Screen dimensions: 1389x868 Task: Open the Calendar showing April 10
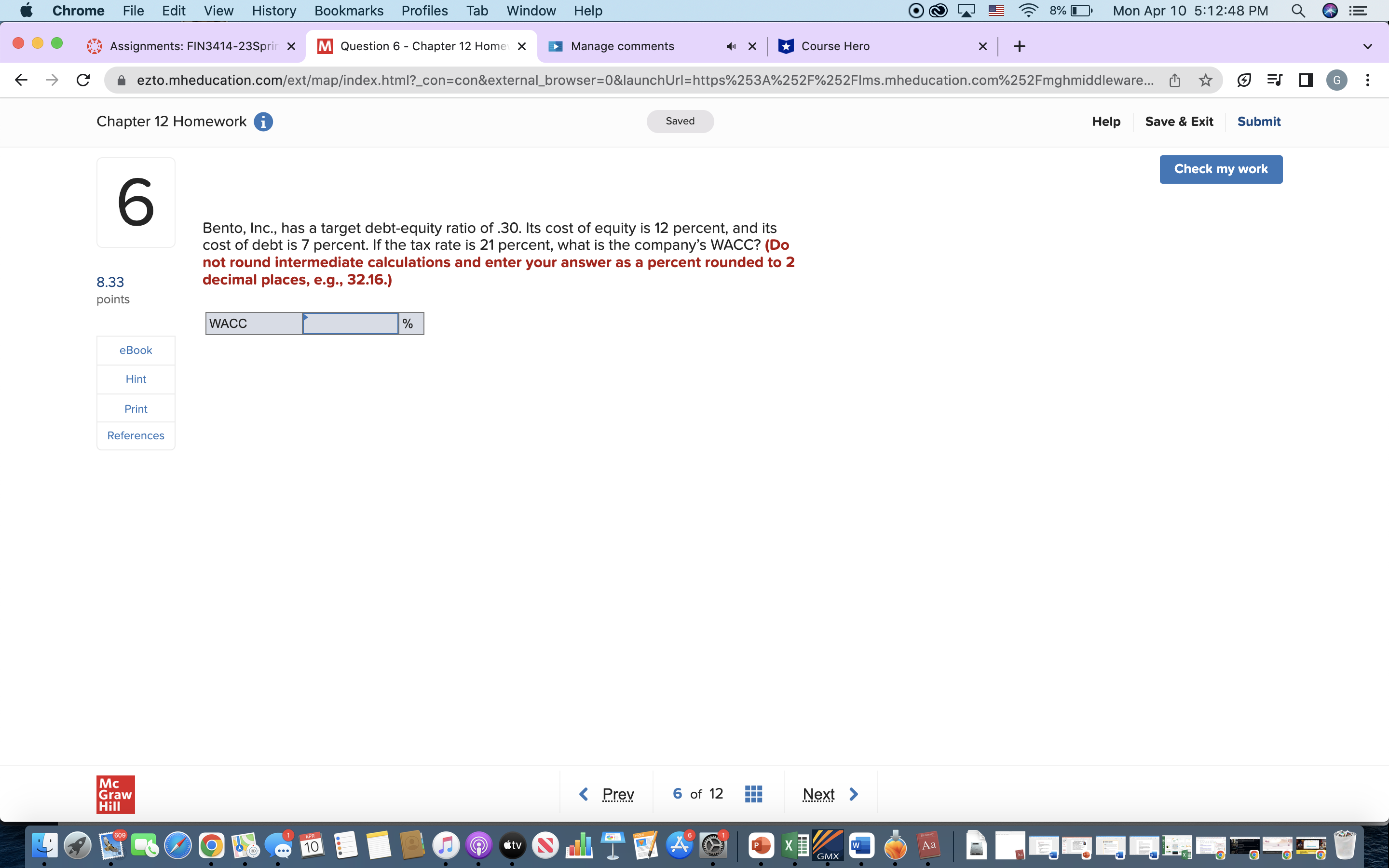click(x=311, y=844)
